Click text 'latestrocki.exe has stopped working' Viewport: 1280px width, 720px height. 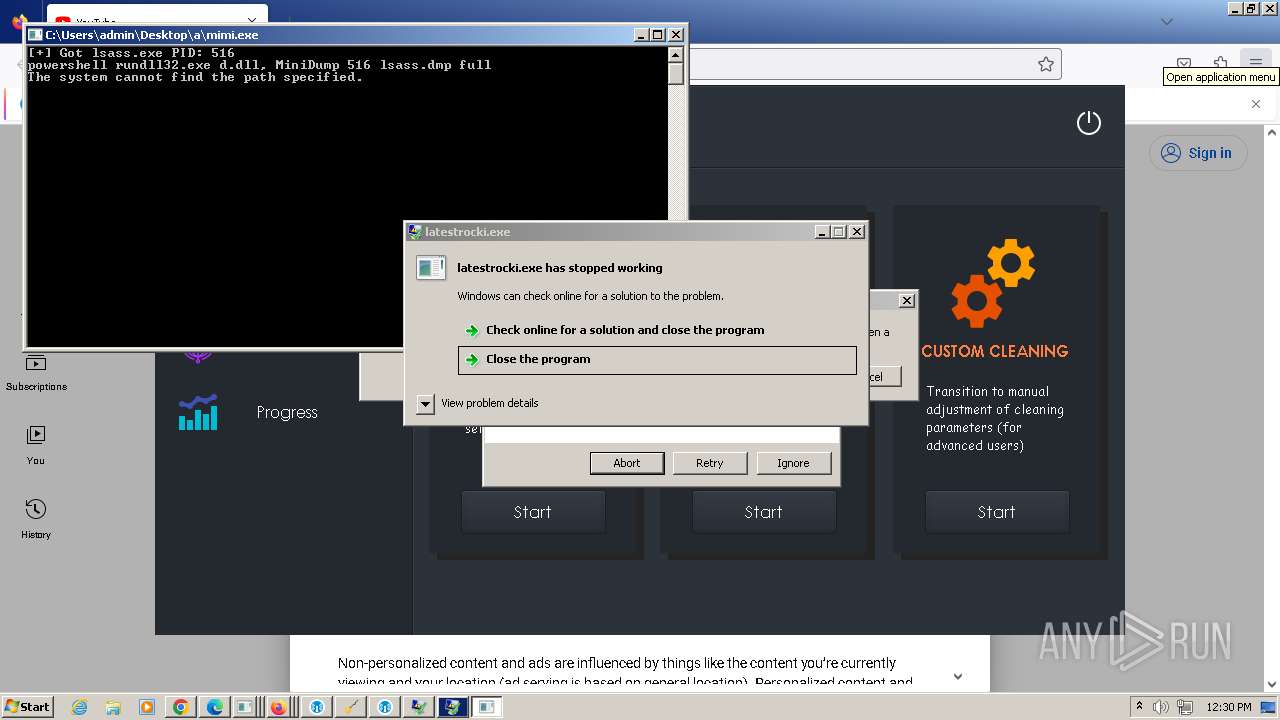[x=559, y=268]
